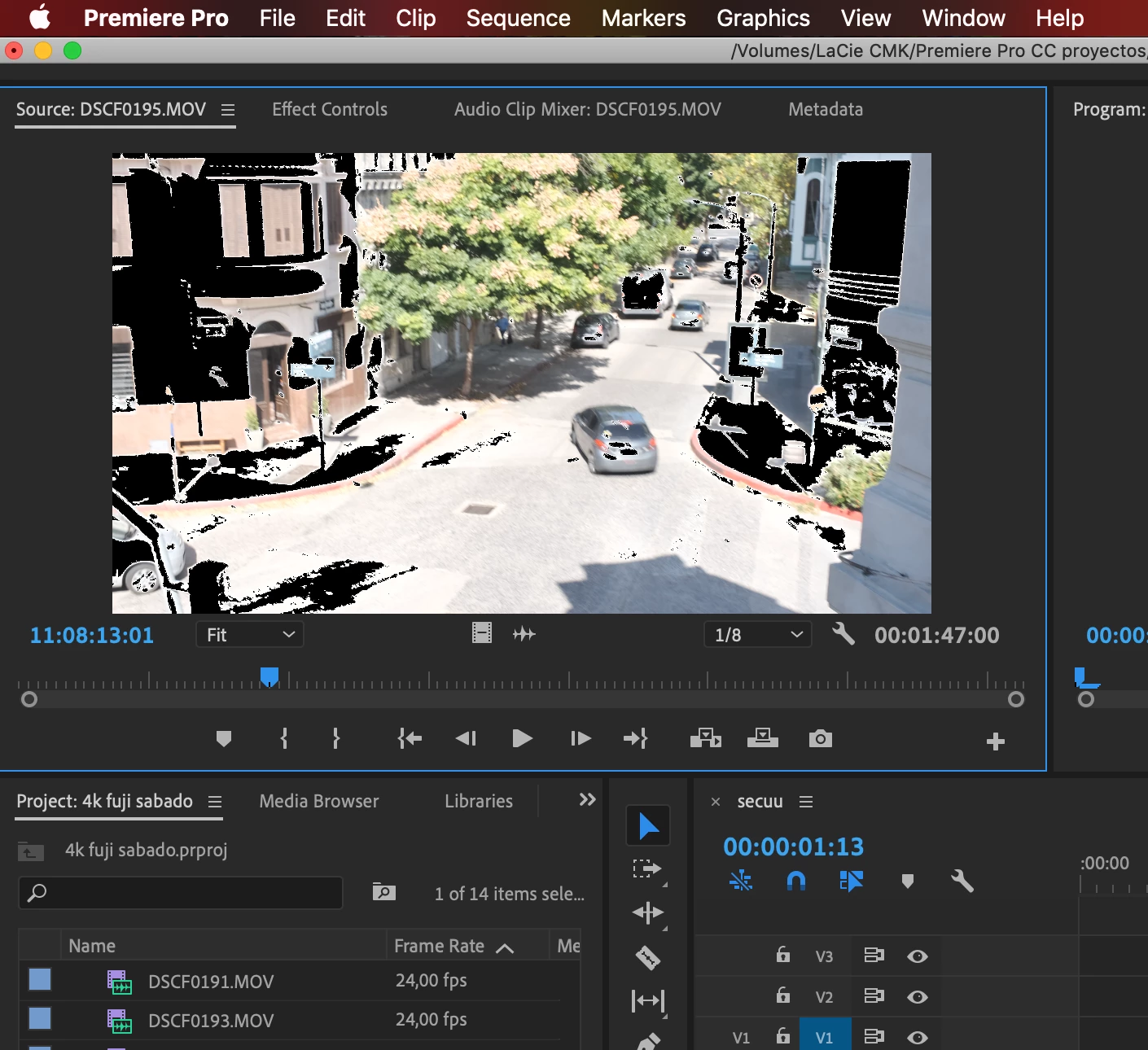Select the Slip tool

click(x=648, y=1001)
